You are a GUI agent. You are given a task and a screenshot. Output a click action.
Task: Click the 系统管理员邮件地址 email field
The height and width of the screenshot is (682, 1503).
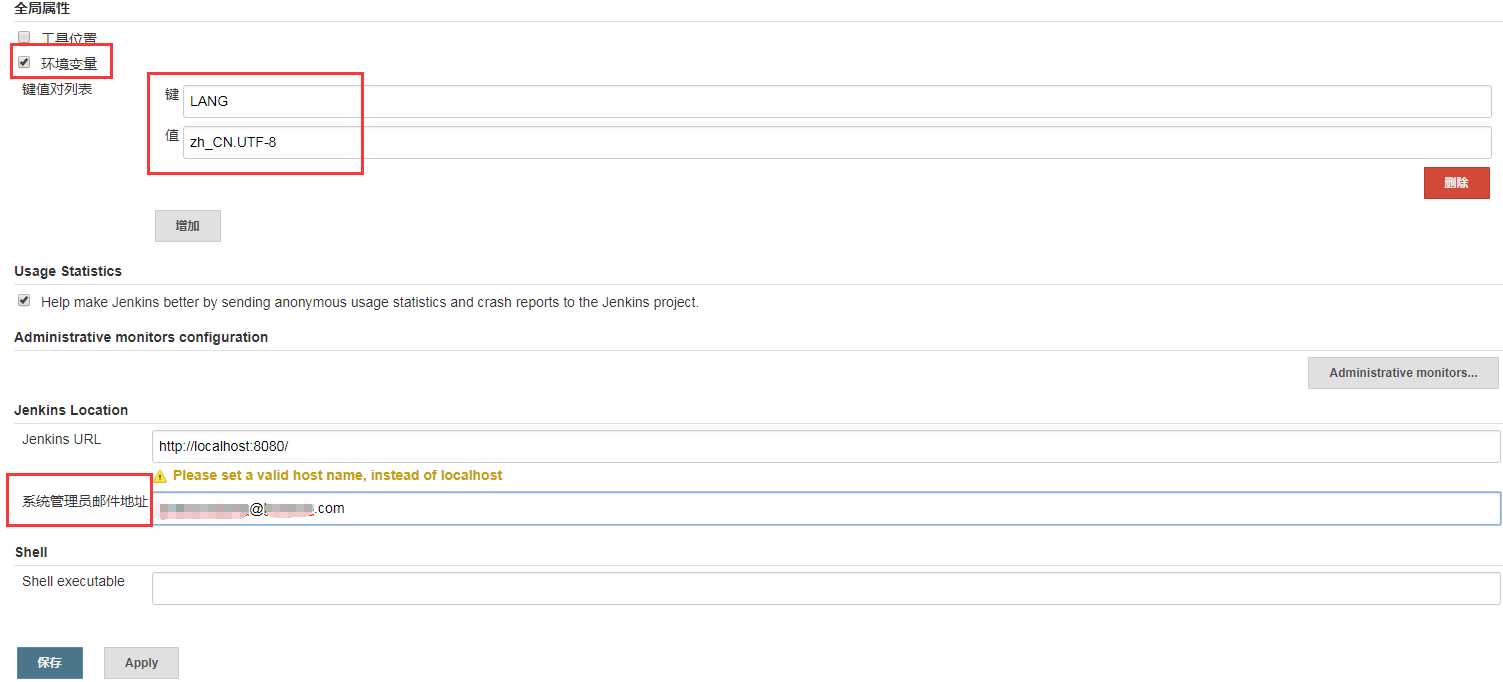coord(826,508)
